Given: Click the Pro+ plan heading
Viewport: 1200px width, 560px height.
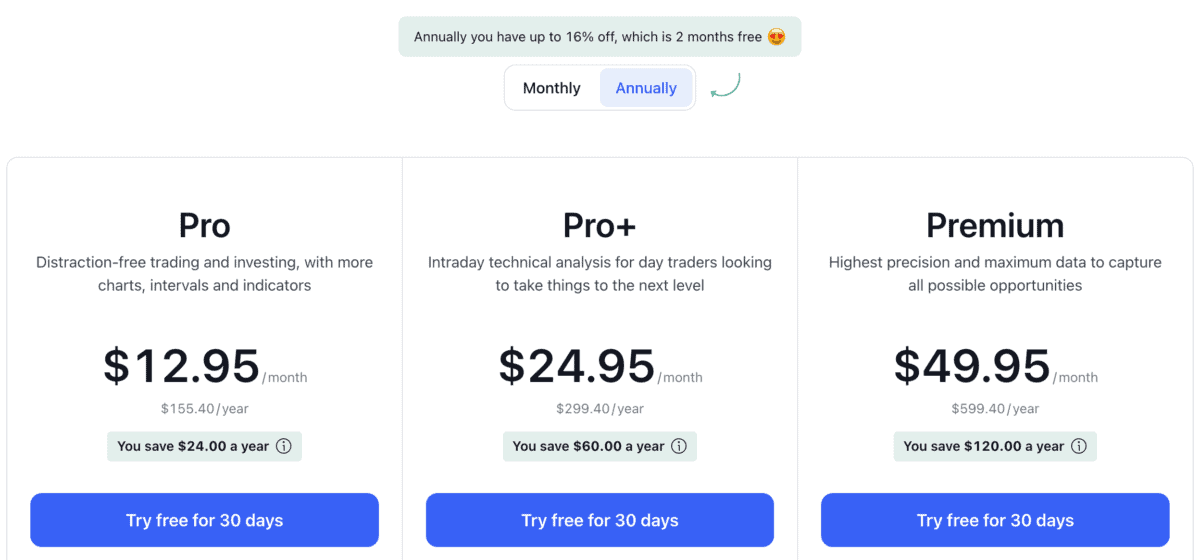Looking at the screenshot, I should click(600, 226).
